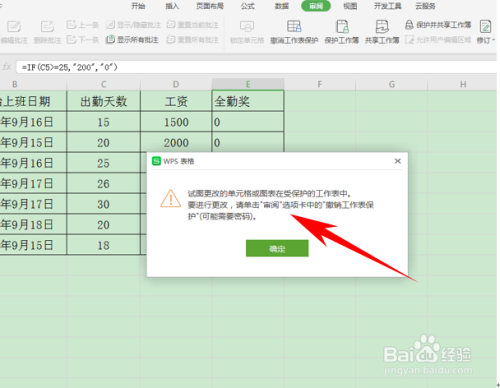This screenshot has height=388, width=500.
Task: Click attendance cell with value 18
Action: click(x=104, y=245)
